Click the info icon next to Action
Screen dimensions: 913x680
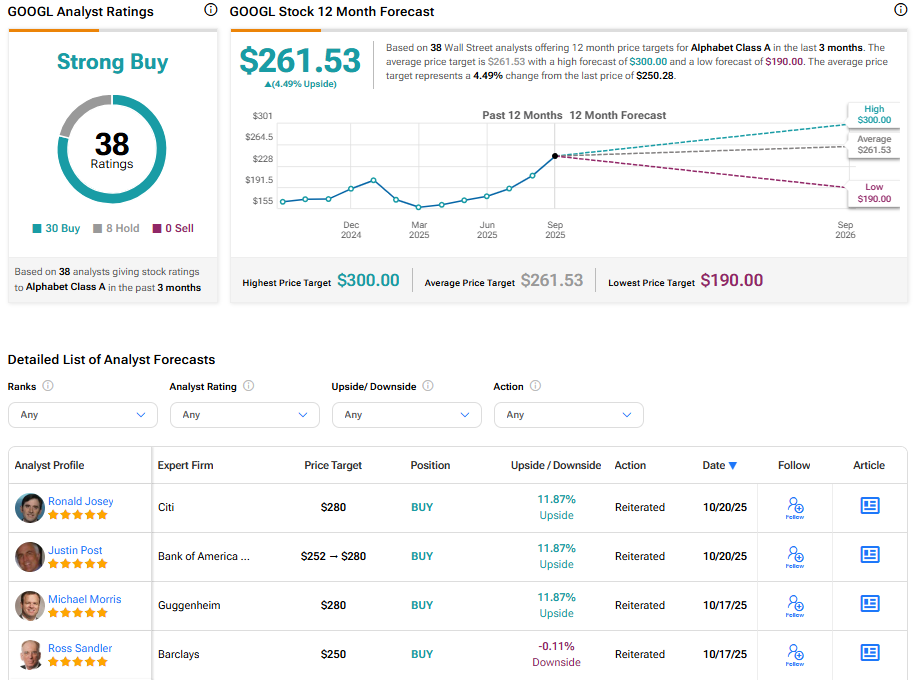pos(535,386)
